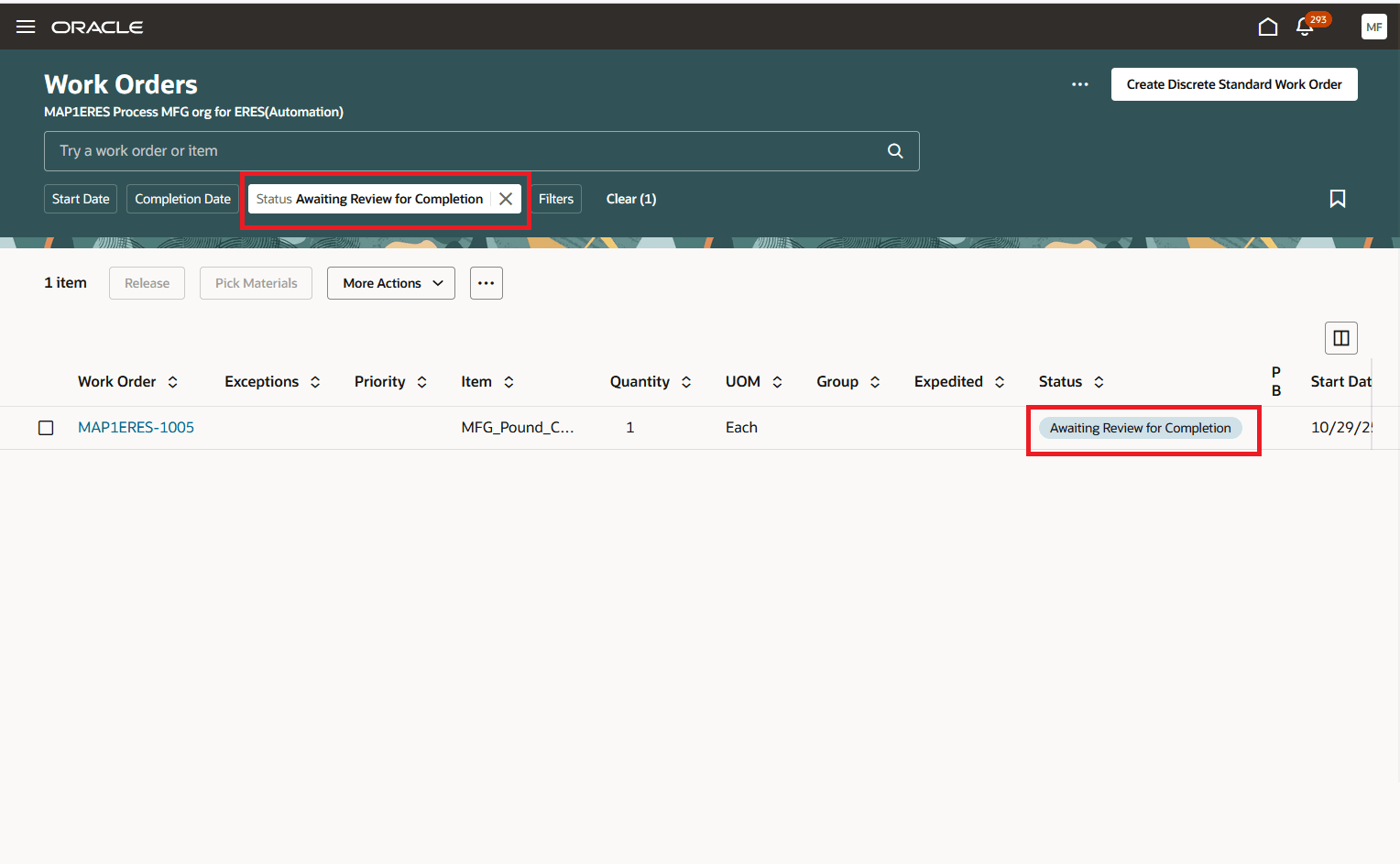Click the Awaiting Review for Completion badge
The height and width of the screenshot is (864, 1400).
click(1141, 428)
